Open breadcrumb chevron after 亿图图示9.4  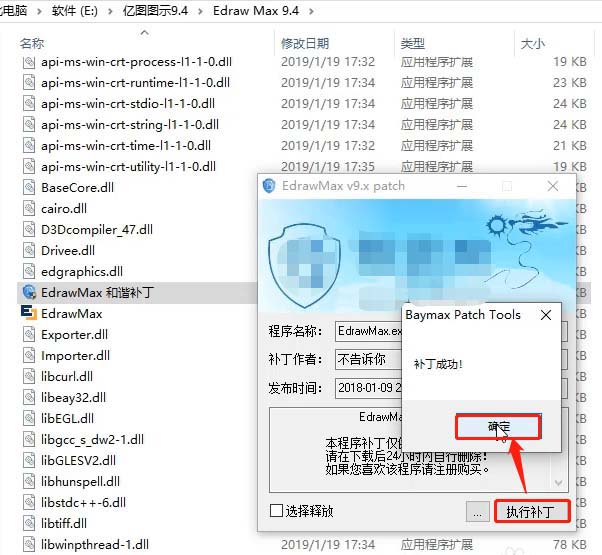click(200, 12)
